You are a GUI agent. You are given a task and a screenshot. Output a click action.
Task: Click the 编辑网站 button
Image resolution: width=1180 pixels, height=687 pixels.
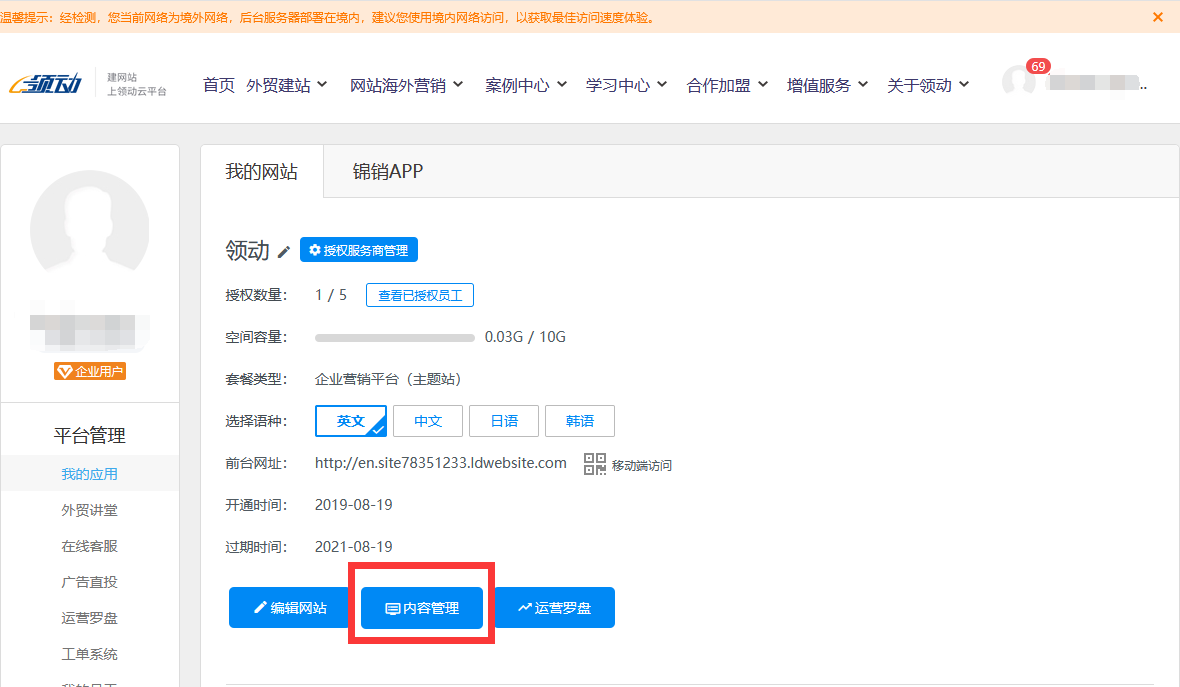click(290, 608)
